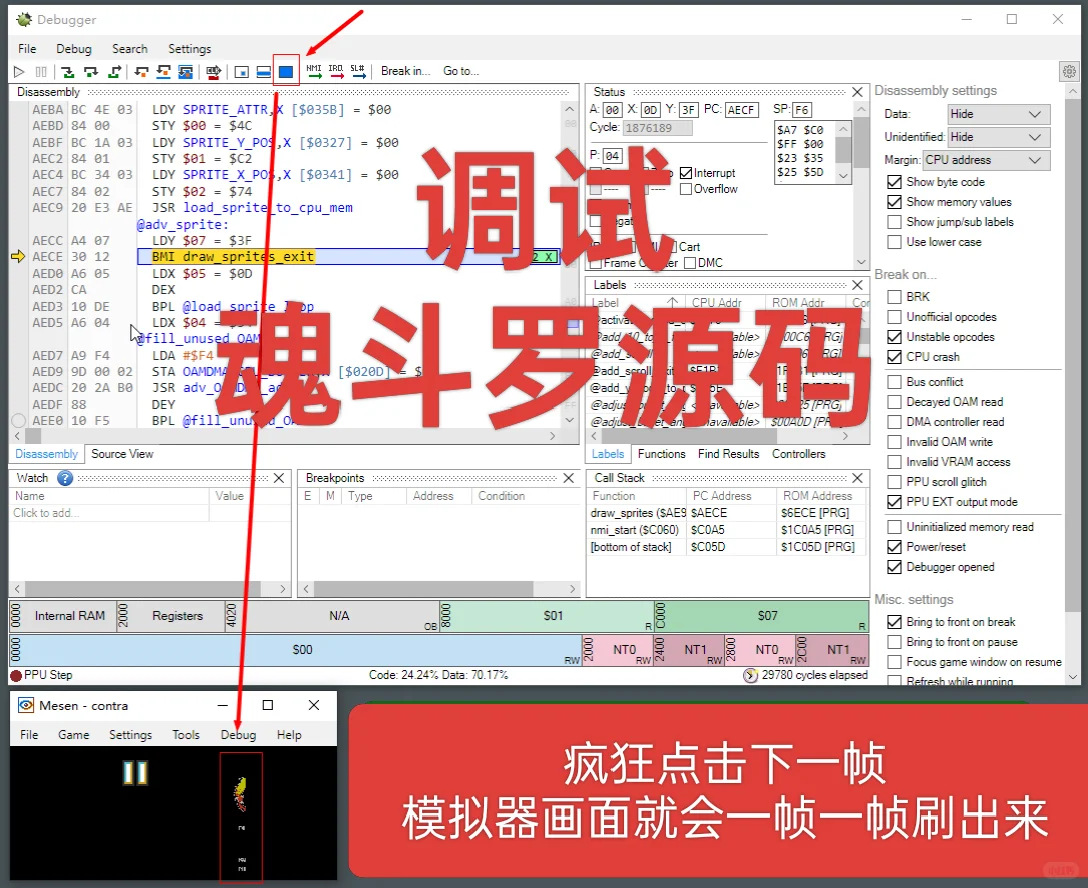Open the Data visibility dropdown
The image size is (1088, 888).
click(x=997, y=113)
